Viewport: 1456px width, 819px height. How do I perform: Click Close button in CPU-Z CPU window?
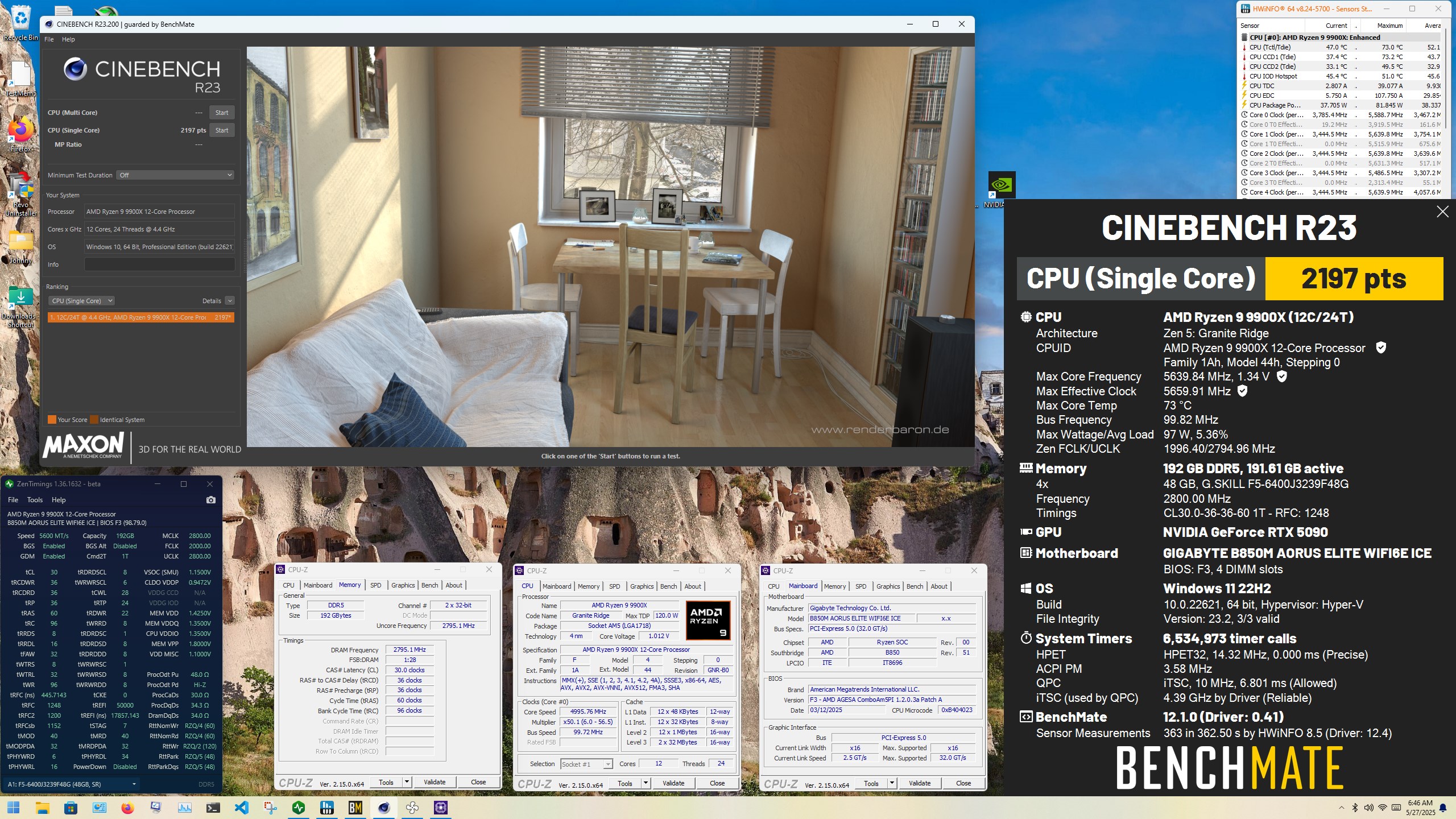click(717, 783)
